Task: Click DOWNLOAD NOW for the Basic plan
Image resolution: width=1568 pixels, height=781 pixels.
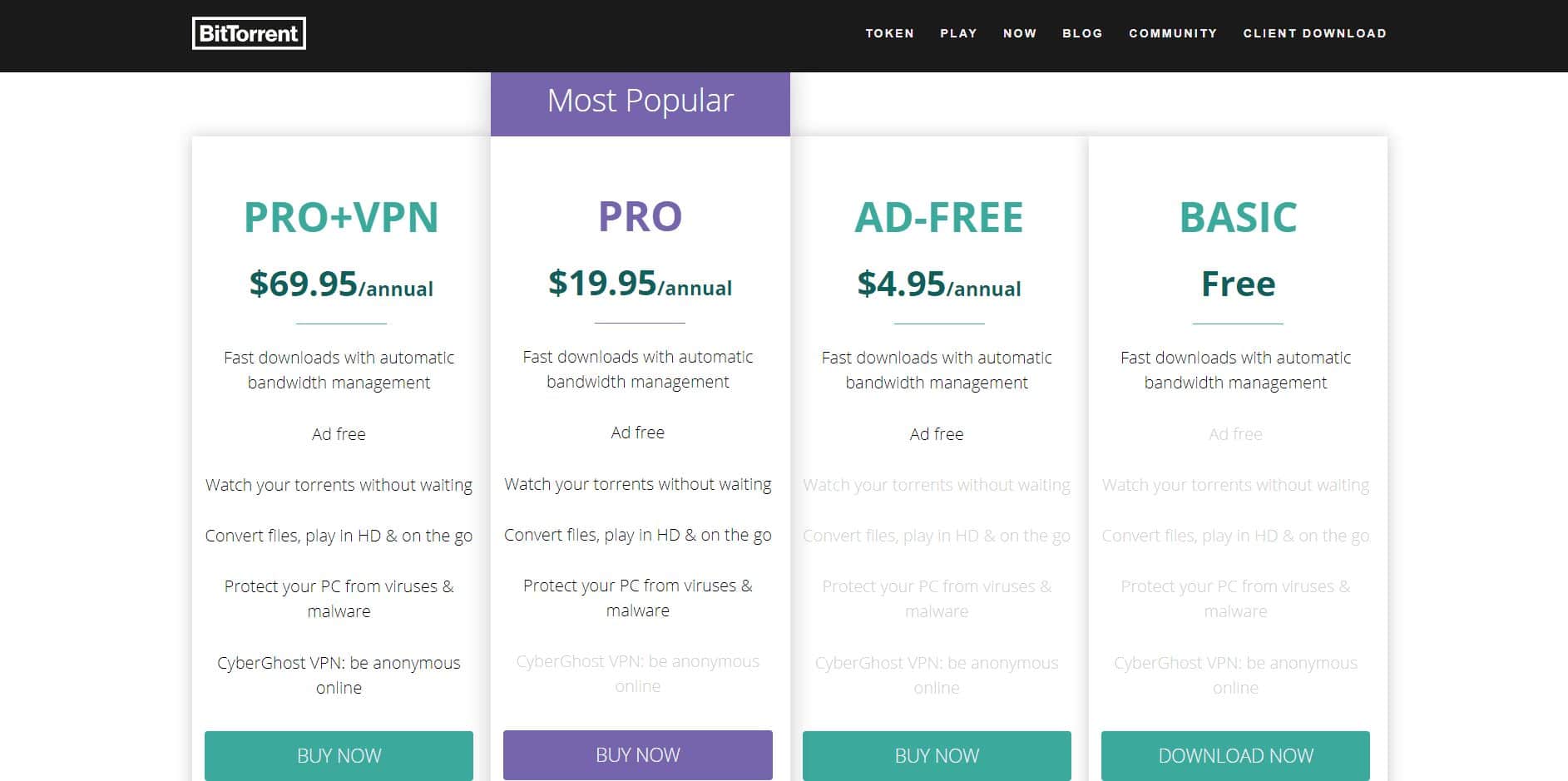Action: 1235,755
